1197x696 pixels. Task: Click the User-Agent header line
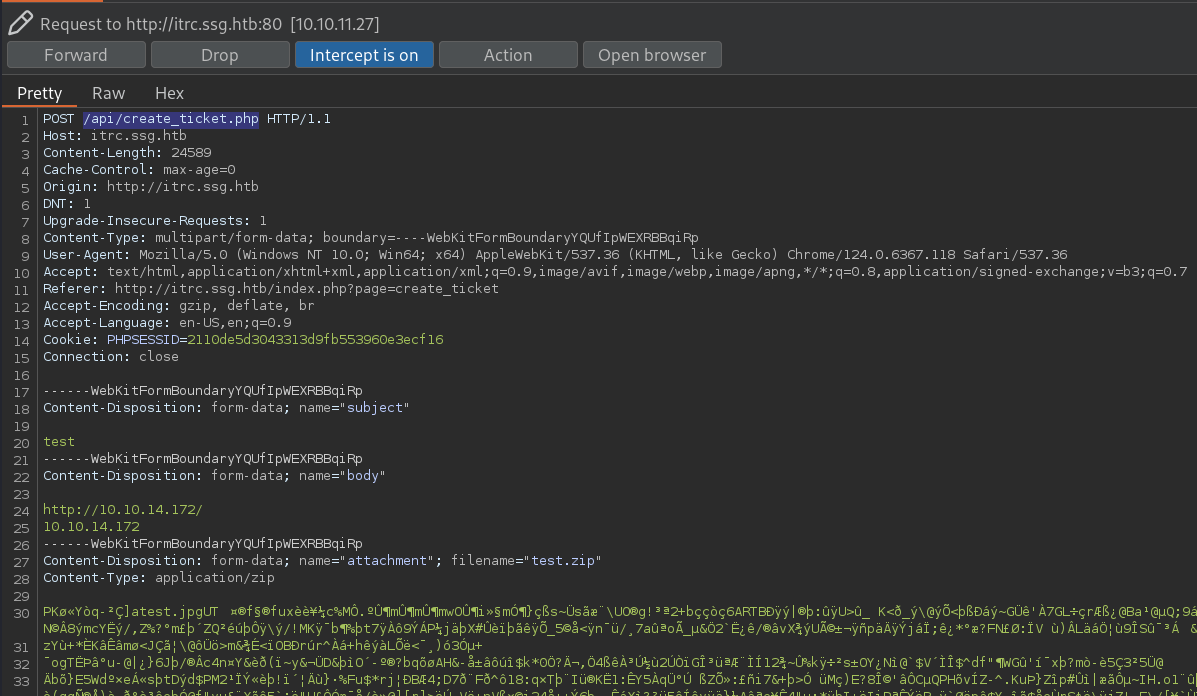tap(555, 255)
